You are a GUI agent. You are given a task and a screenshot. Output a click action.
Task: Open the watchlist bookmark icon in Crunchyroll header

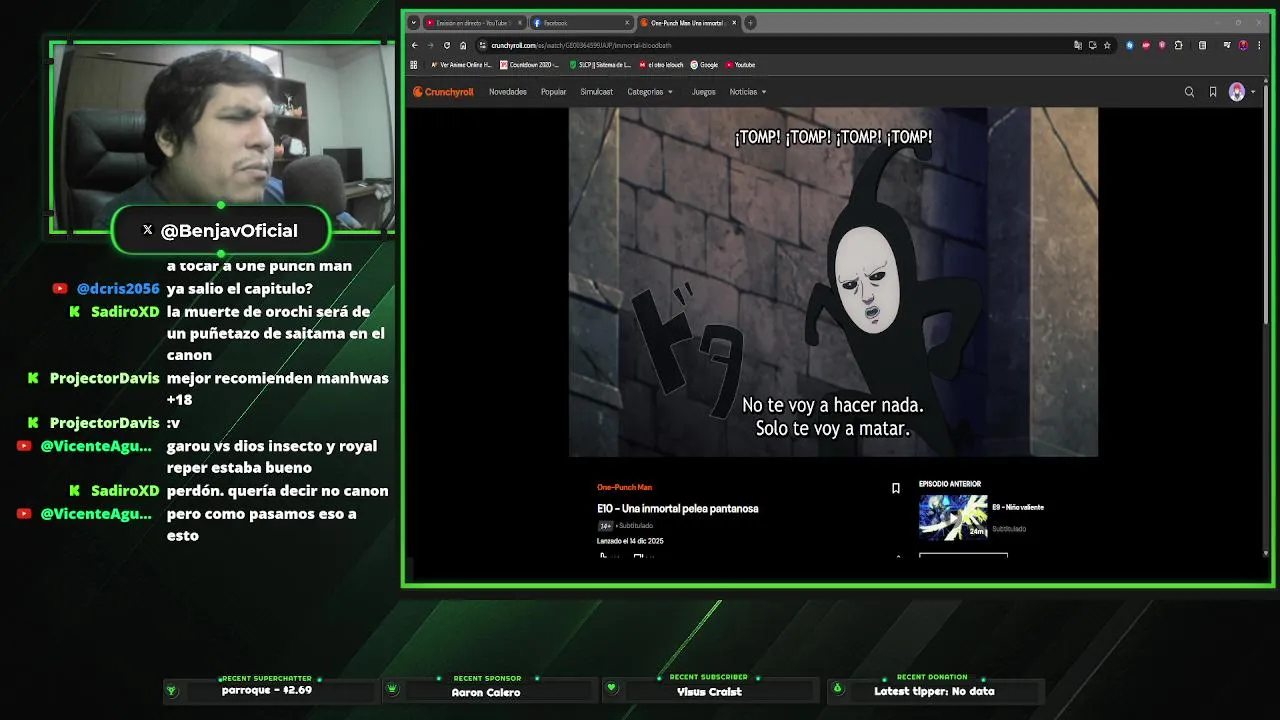(1213, 92)
